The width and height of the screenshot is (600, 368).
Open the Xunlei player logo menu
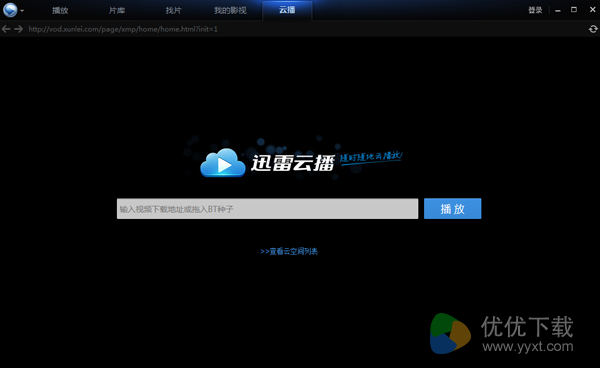click(x=10, y=10)
